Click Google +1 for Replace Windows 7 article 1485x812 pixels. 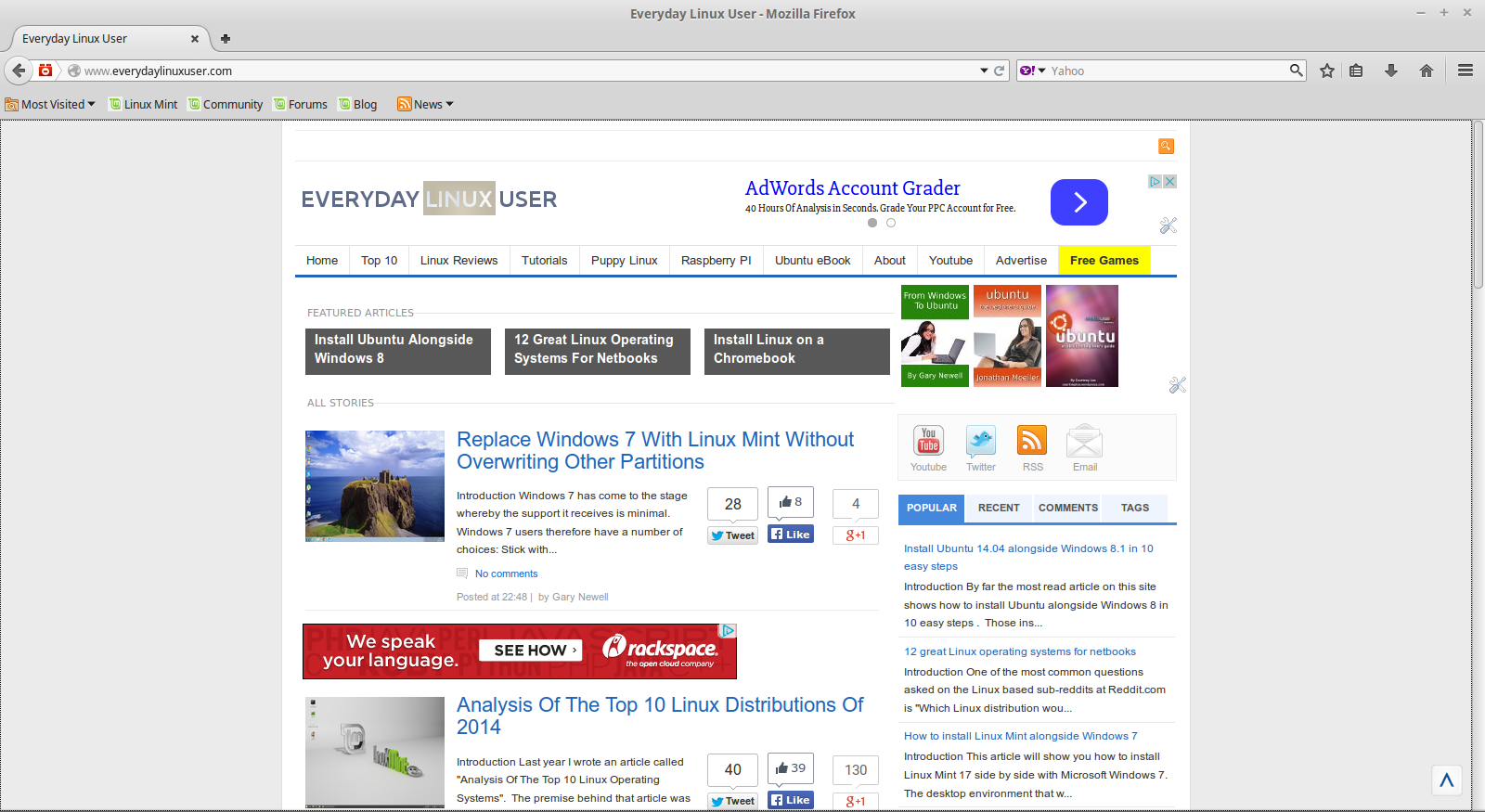tap(856, 535)
